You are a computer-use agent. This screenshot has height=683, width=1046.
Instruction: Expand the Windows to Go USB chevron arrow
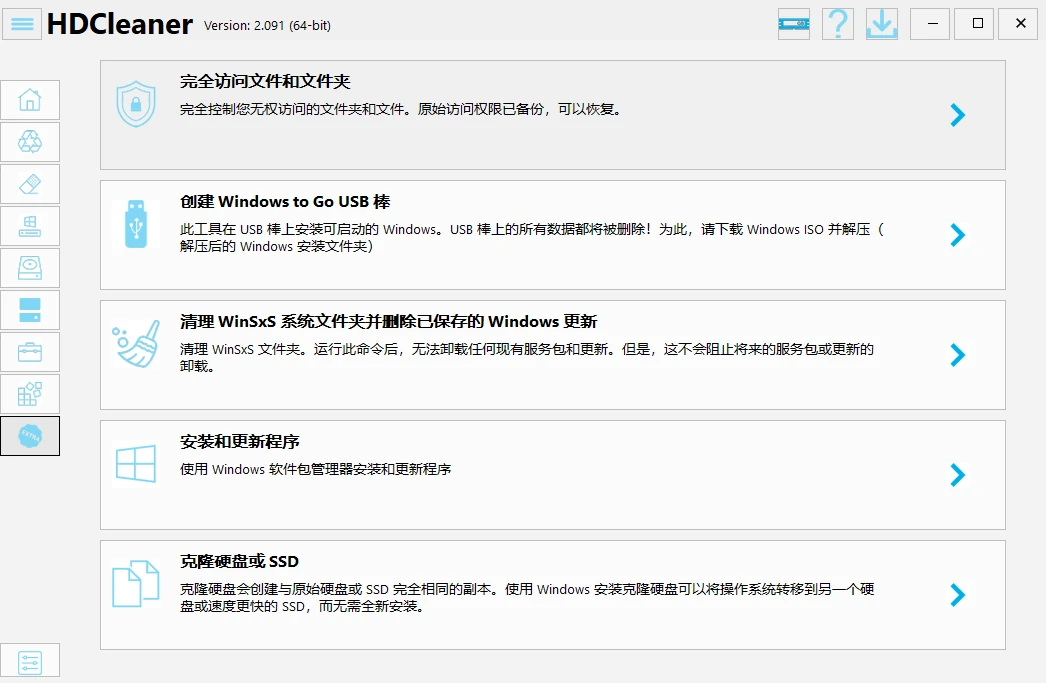click(x=957, y=235)
